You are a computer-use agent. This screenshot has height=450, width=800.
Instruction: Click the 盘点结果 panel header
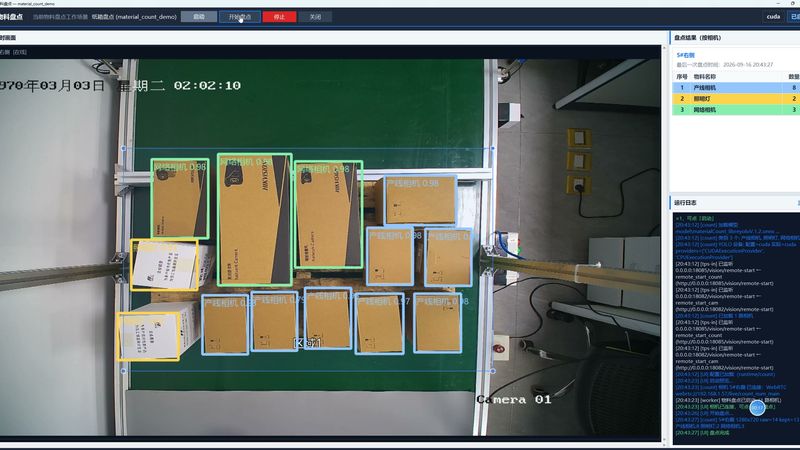[697, 38]
